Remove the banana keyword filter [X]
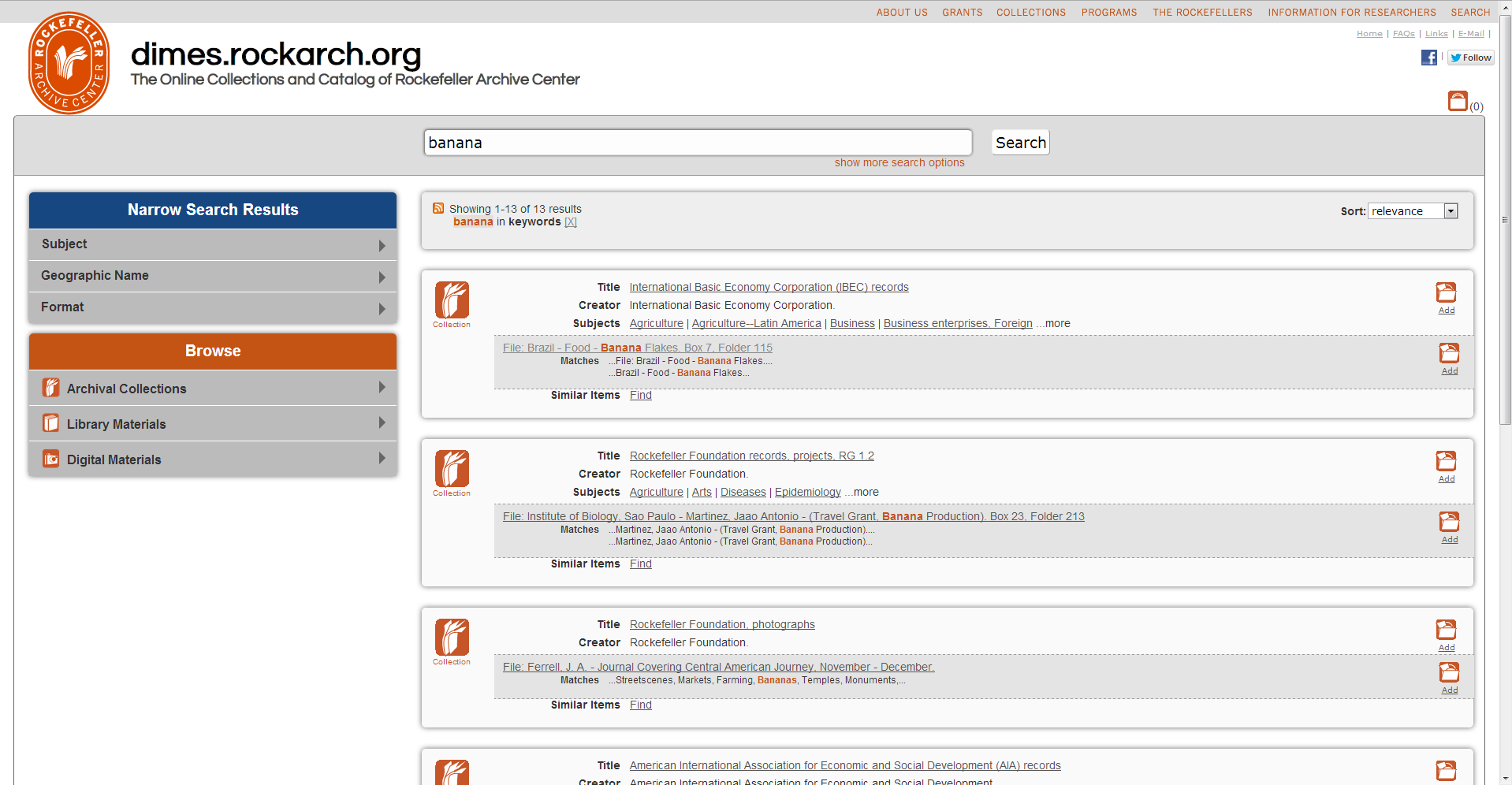1512x785 pixels. click(x=571, y=222)
